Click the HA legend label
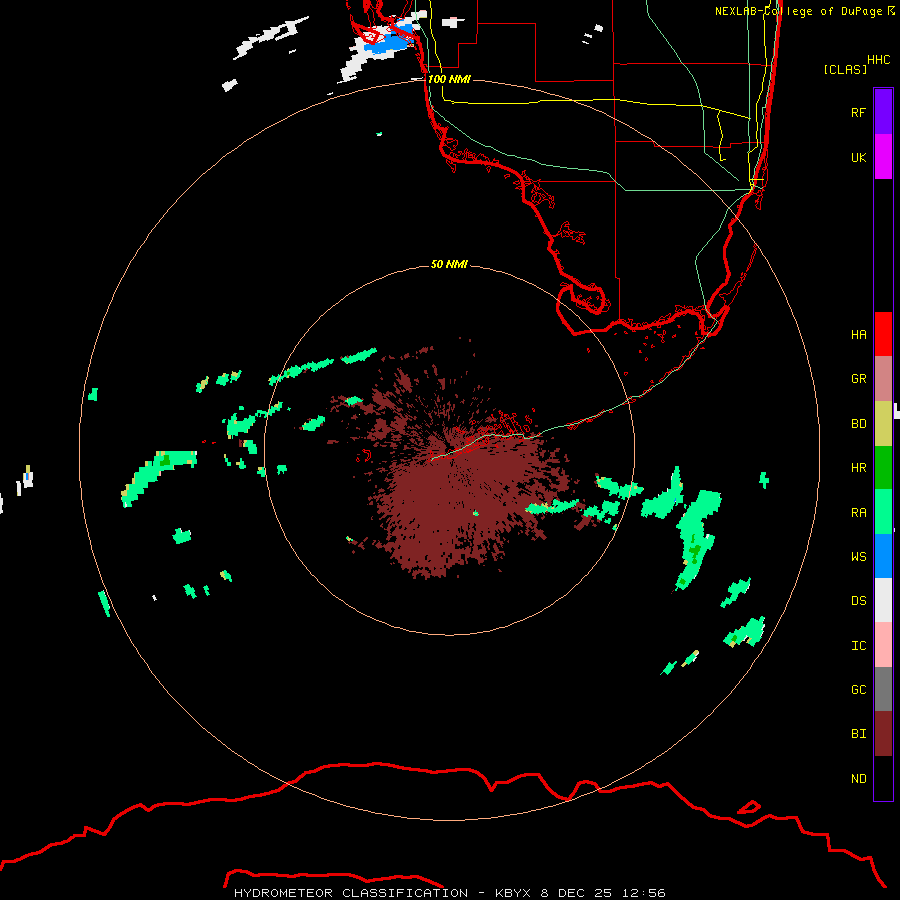The image size is (900, 900). click(x=858, y=334)
